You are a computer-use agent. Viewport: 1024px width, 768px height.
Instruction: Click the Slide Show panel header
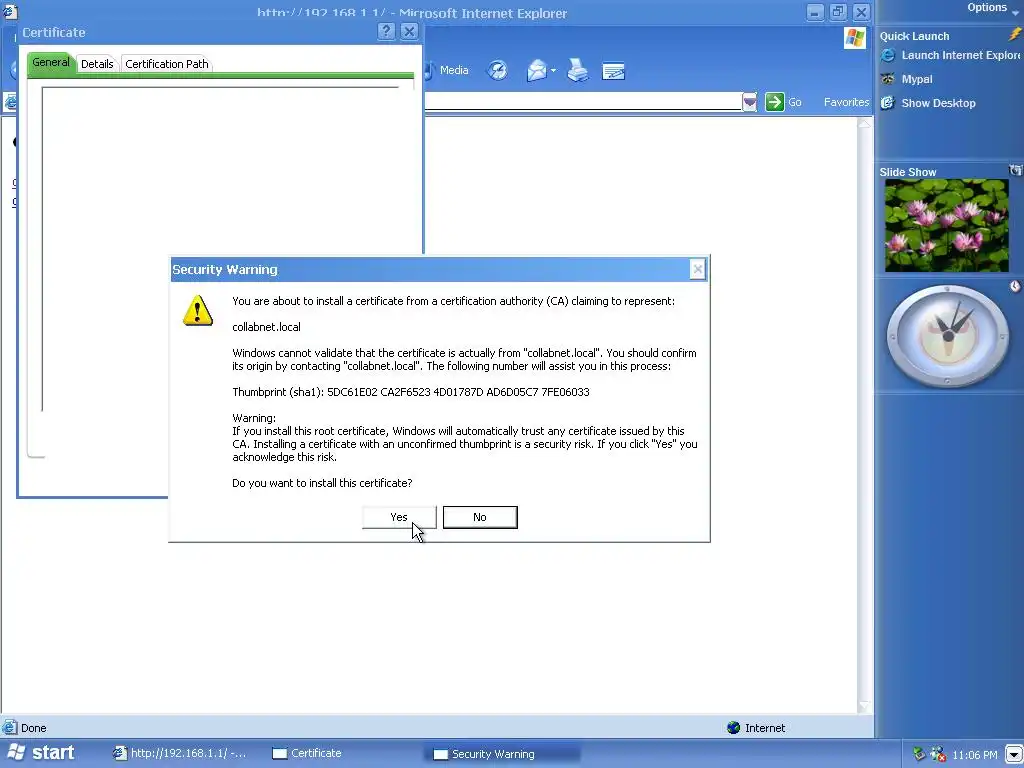(x=908, y=172)
